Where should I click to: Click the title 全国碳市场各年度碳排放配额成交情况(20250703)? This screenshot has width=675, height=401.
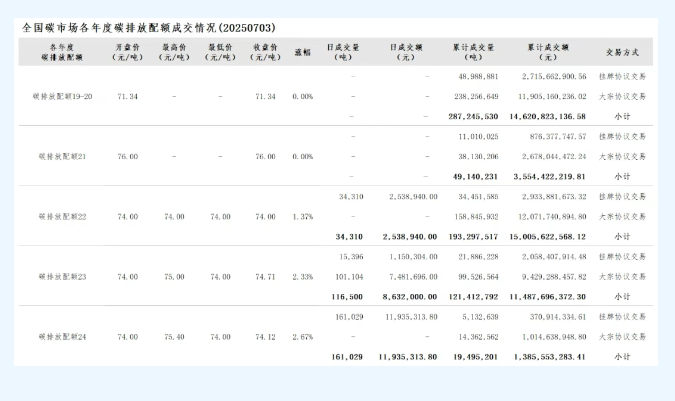point(149,28)
